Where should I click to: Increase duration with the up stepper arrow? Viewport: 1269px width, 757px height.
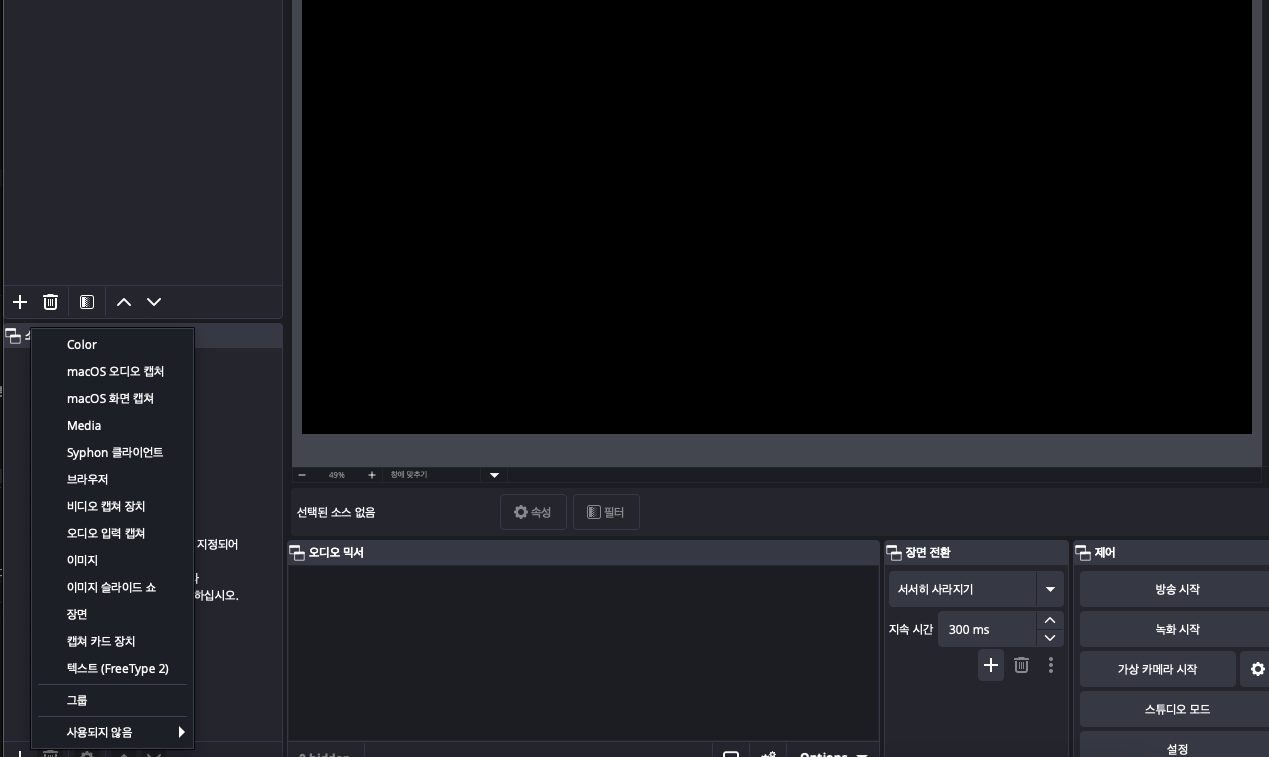click(1050, 620)
